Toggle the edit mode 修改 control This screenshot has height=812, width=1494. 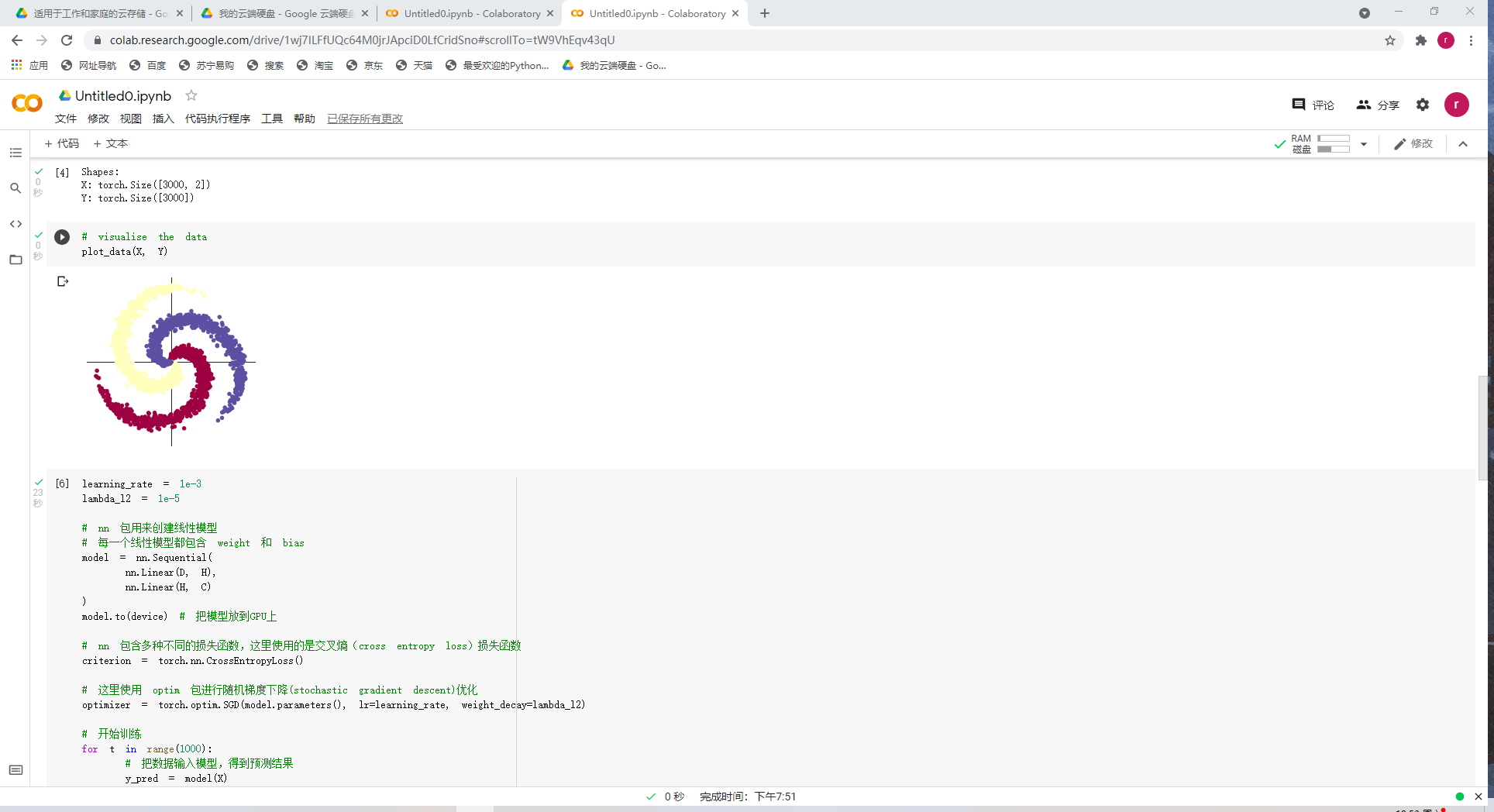tap(1413, 143)
